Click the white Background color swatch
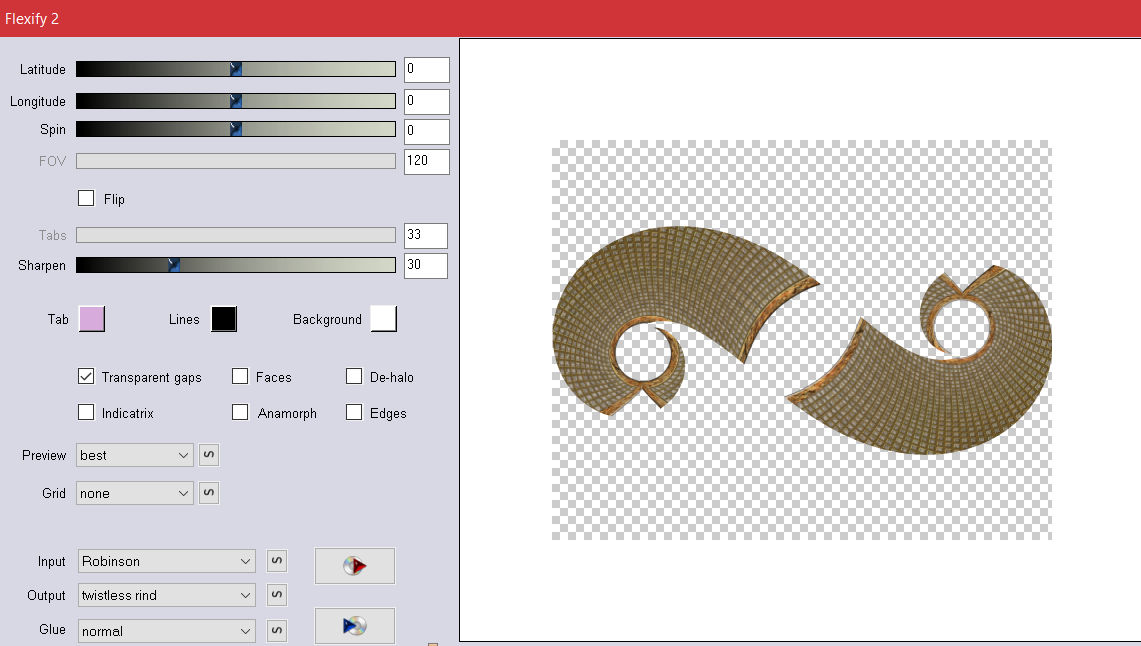This screenshot has width=1141, height=646. (x=383, y=319)
